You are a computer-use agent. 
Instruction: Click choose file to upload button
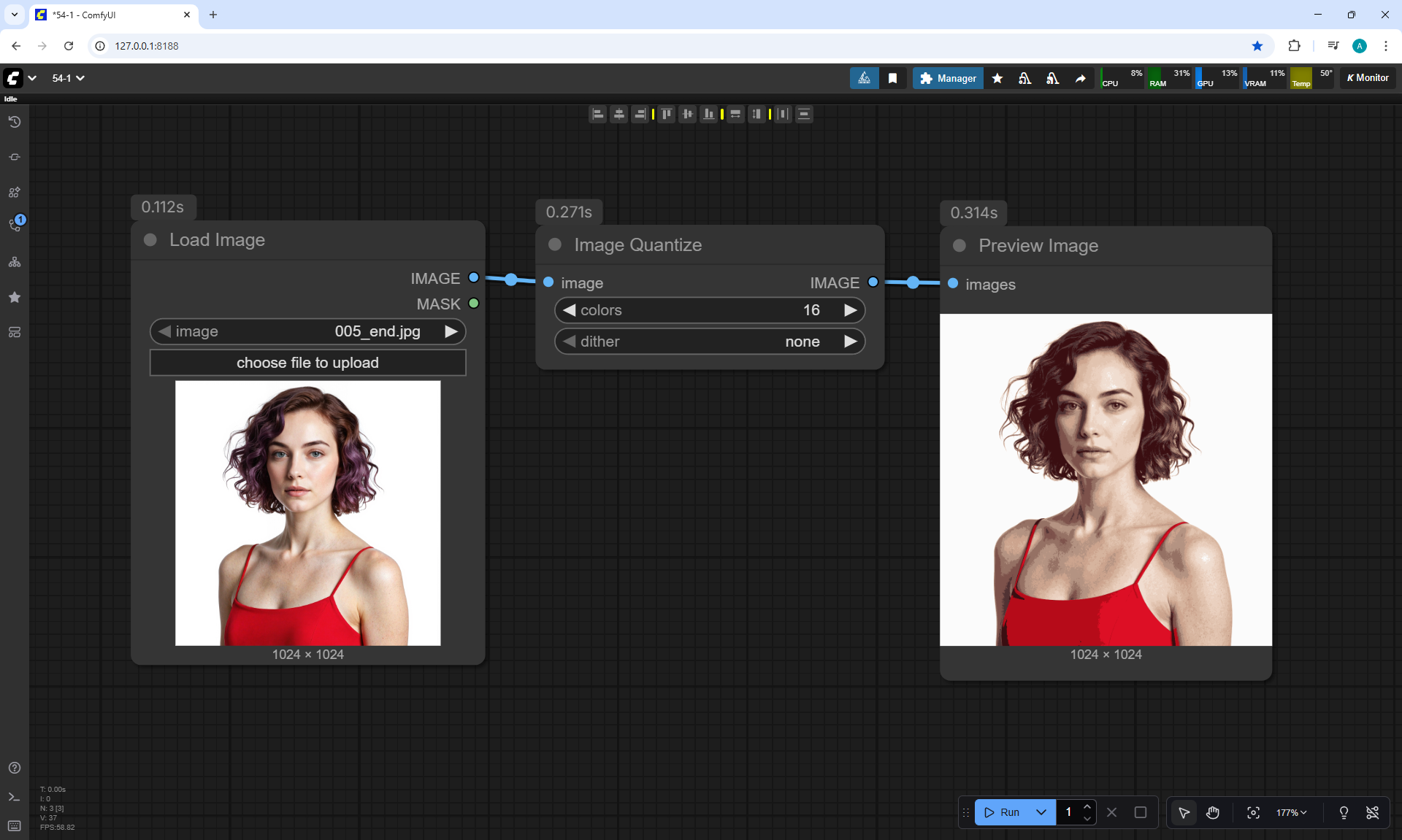coord(307,363)
